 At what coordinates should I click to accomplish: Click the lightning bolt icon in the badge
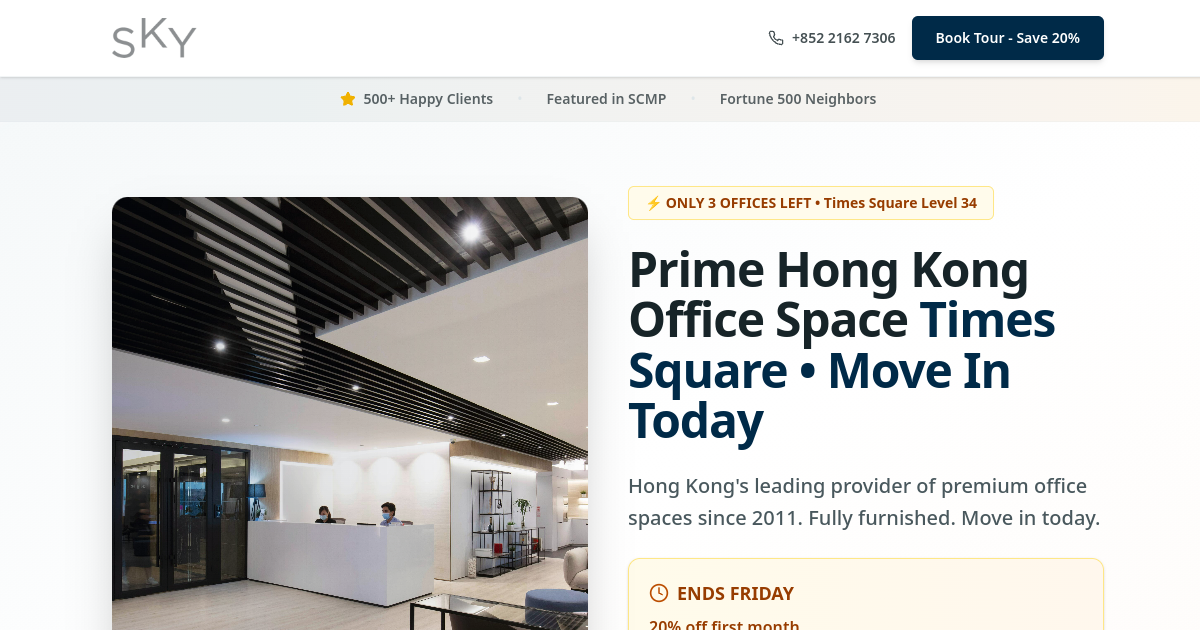653,203
